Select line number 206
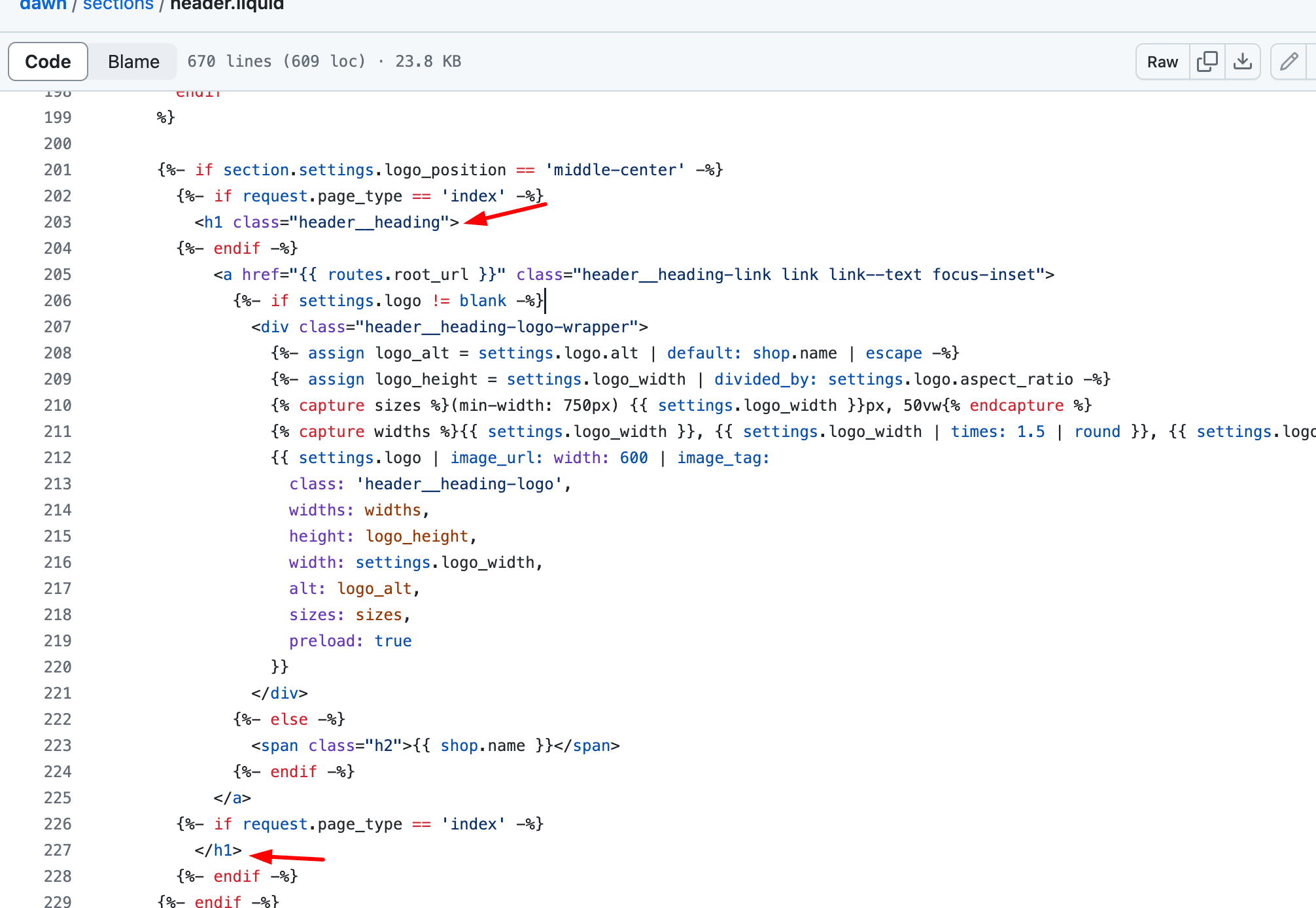Image resolution: width=1316 pixels, height=908 pixels. pos(58,301)
